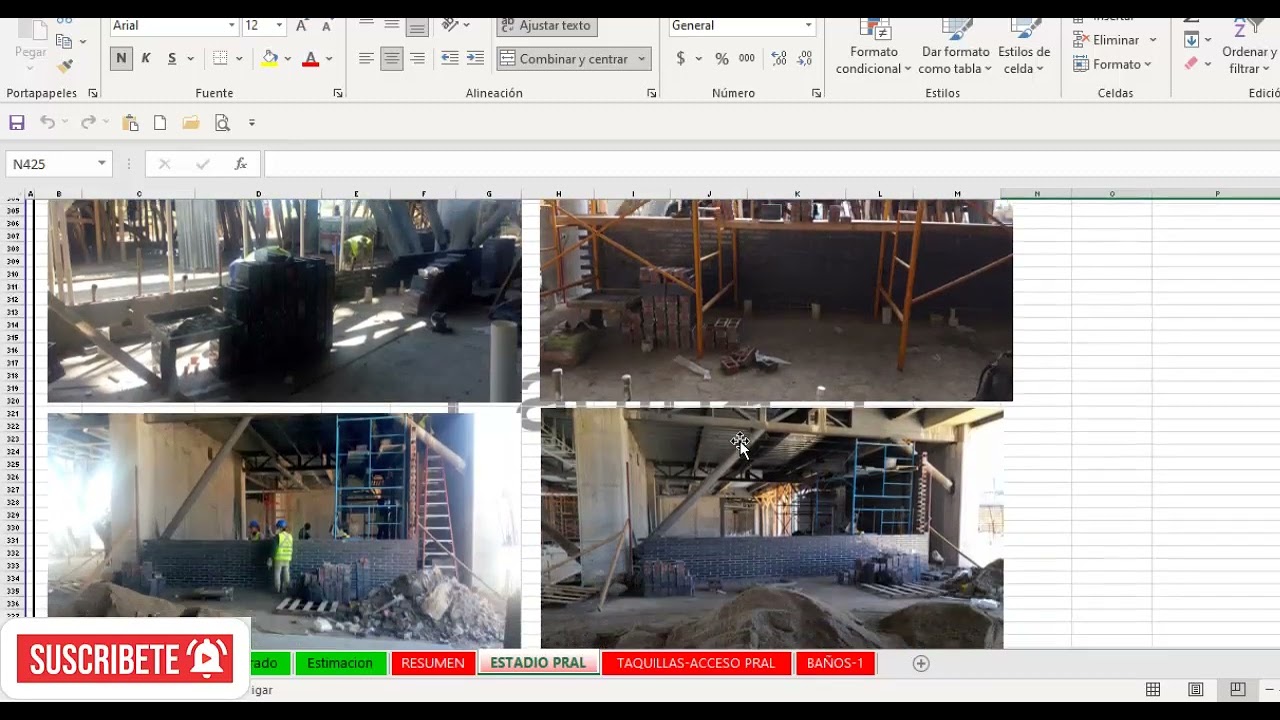Click the print preview icon
Image resolution: width=1280 pixels, height=720 pixels.
[222, 123]
